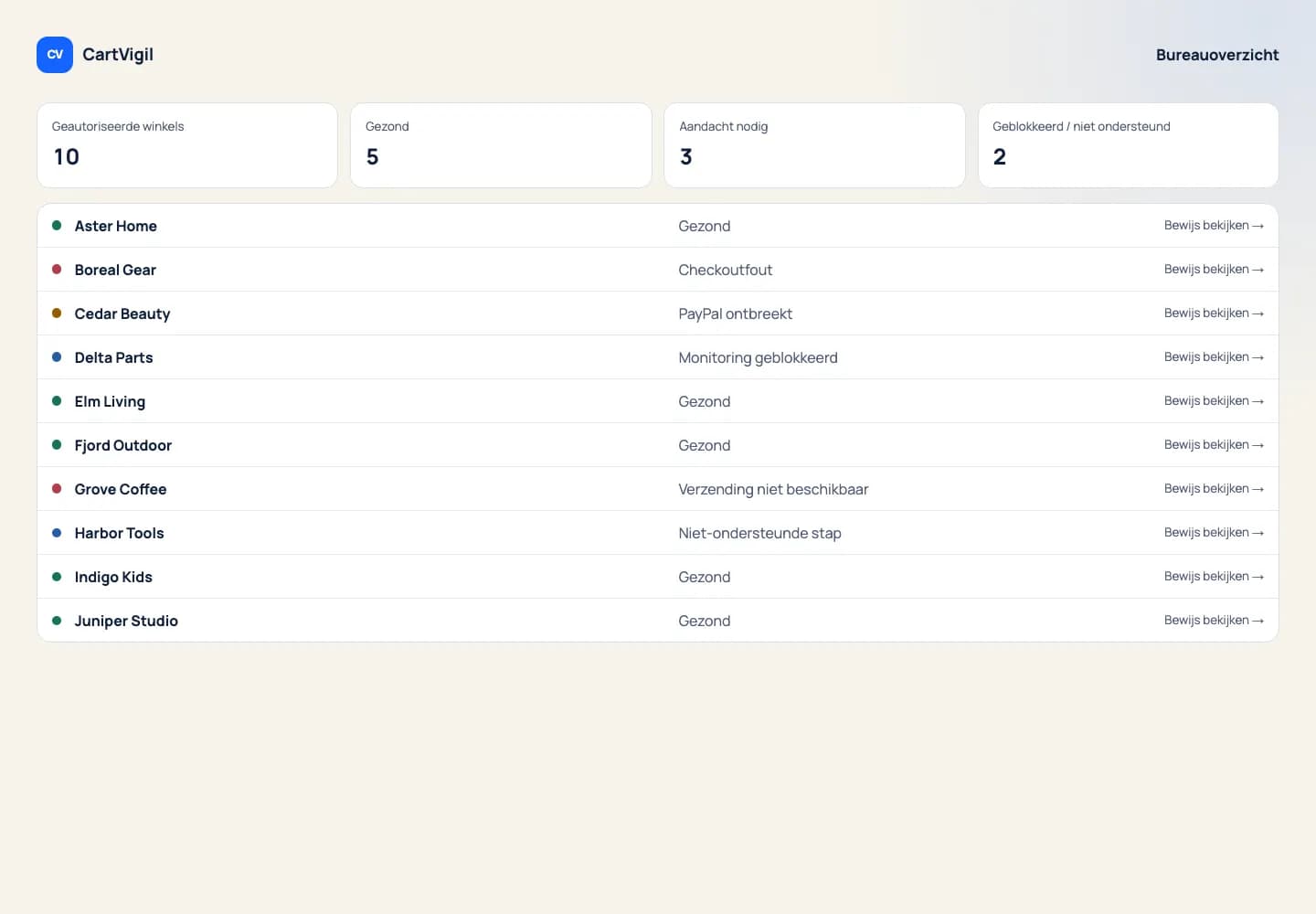The image size is (1316, 914).
Task: Click the green status dot for Aster Home
Action: pyautogui.click(x=57, y=226)
